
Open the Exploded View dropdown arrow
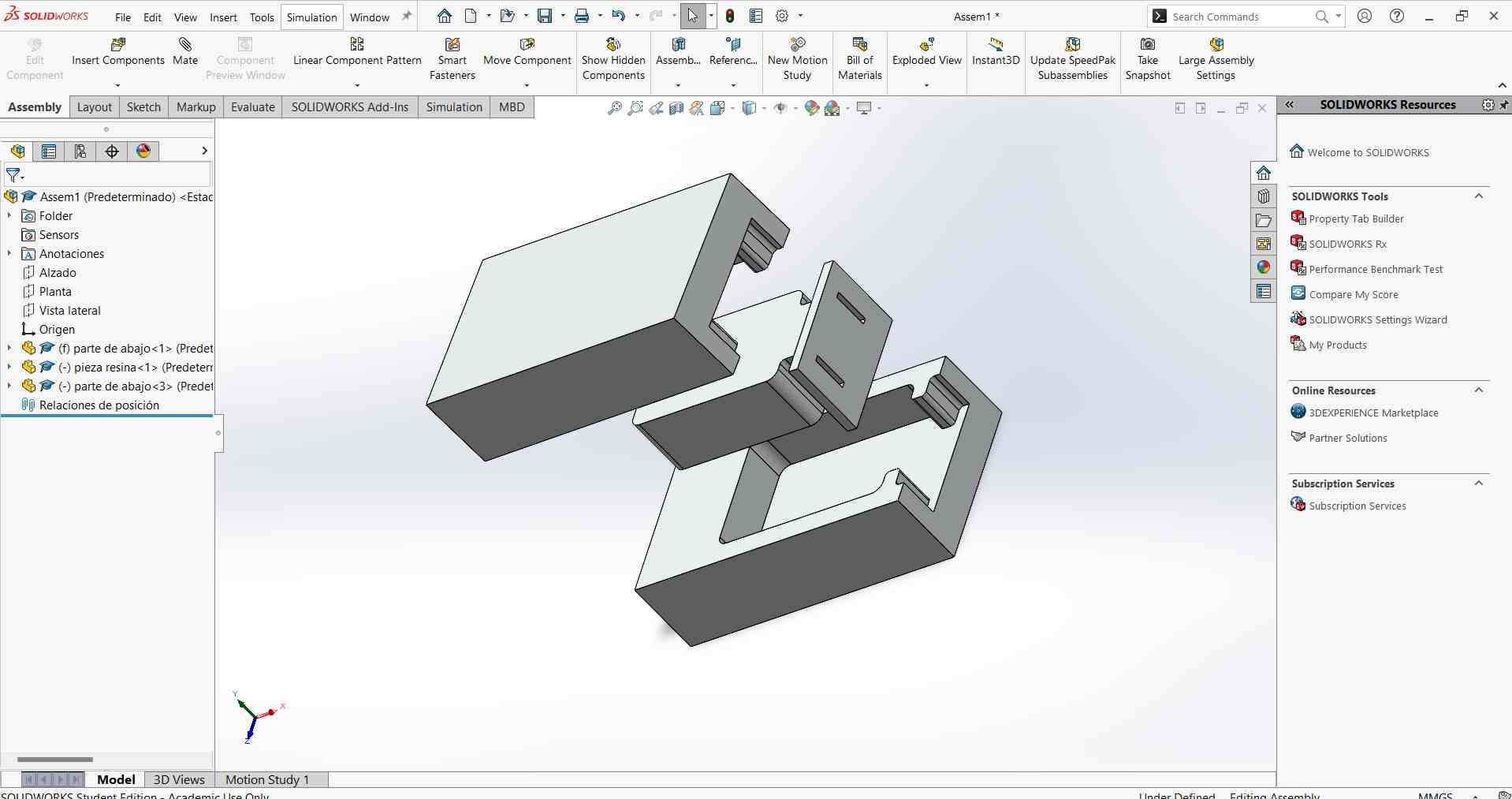pos(926,85)
